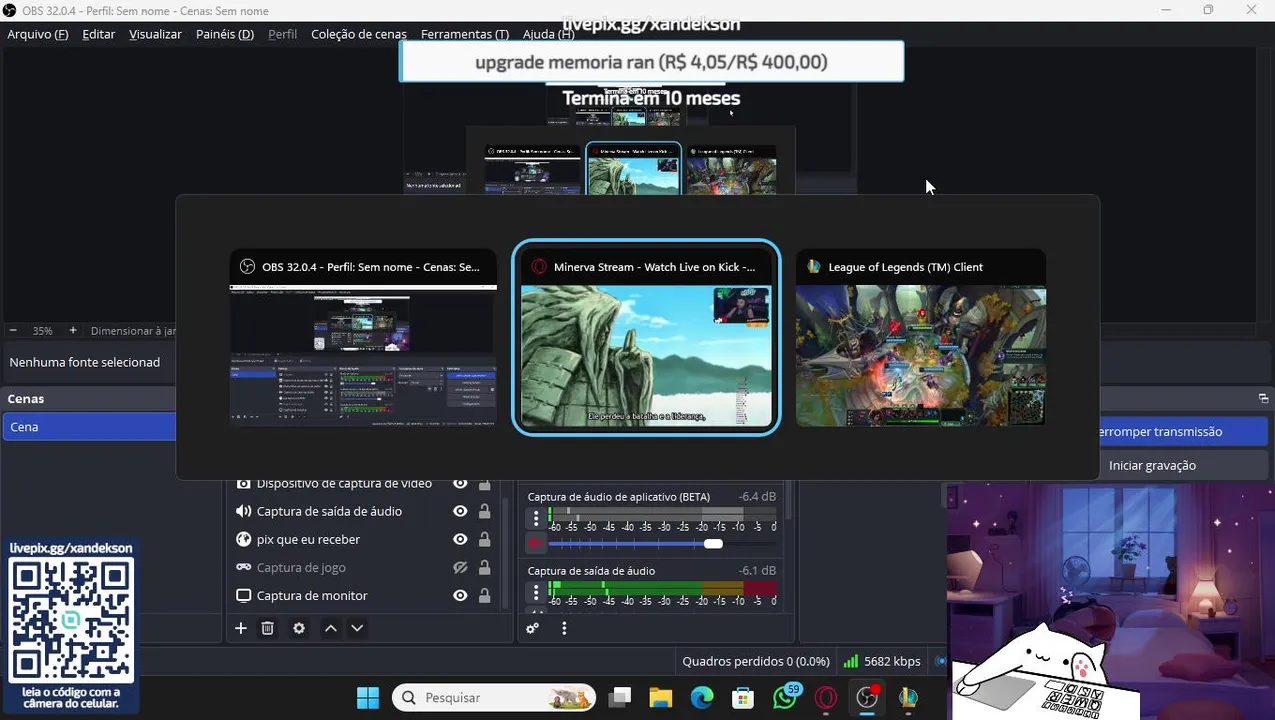Open source properties with the gear icon
Screen dimensions: 1275x720
pos(299,628)
